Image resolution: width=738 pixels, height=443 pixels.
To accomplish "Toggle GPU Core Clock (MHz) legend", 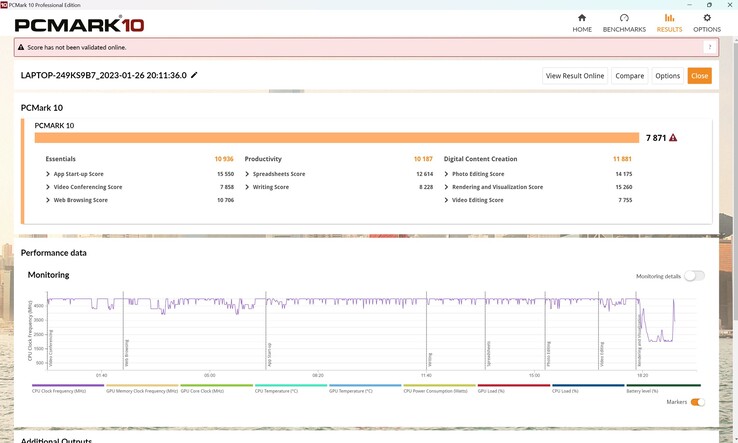I will [217, 388].
